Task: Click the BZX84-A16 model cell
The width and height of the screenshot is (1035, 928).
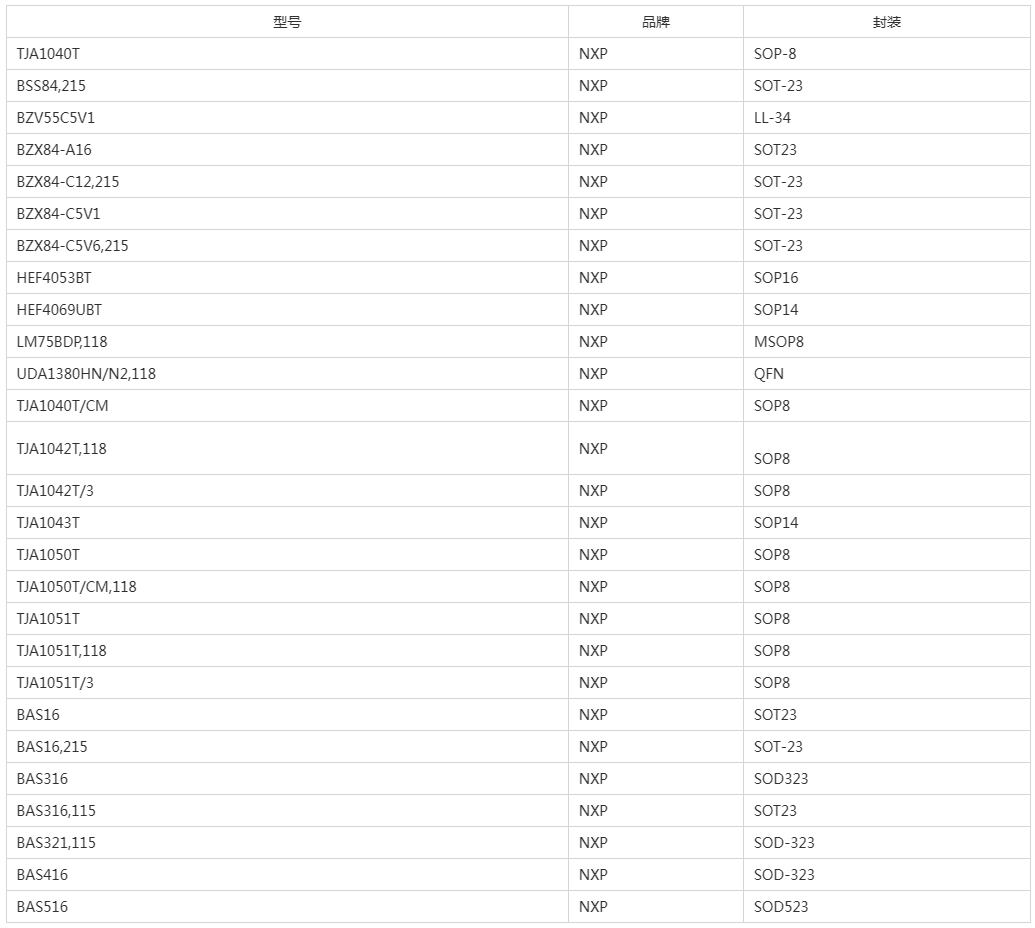Action: click(x=287, y=150)
